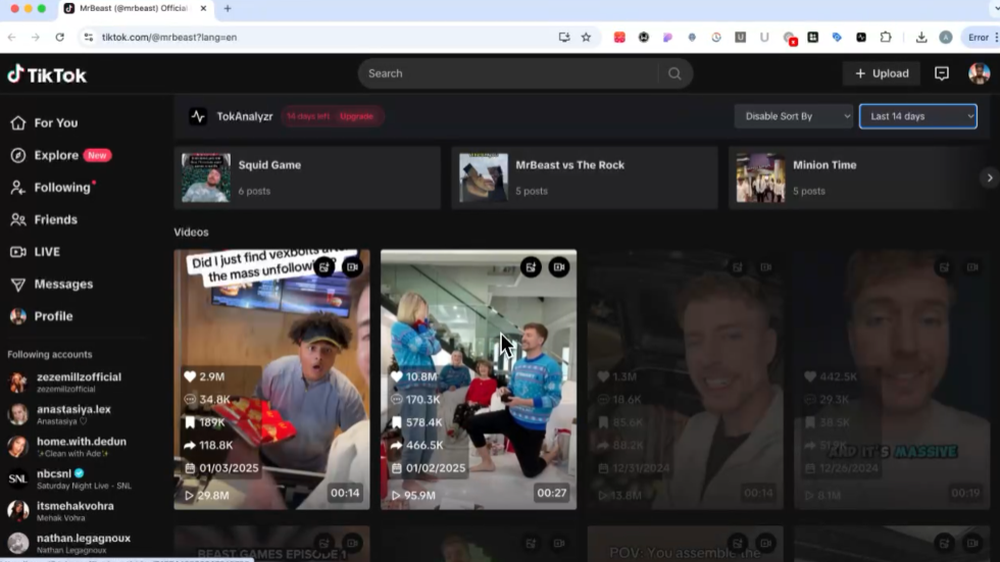Open the inbox message icon

coord(941,73)
